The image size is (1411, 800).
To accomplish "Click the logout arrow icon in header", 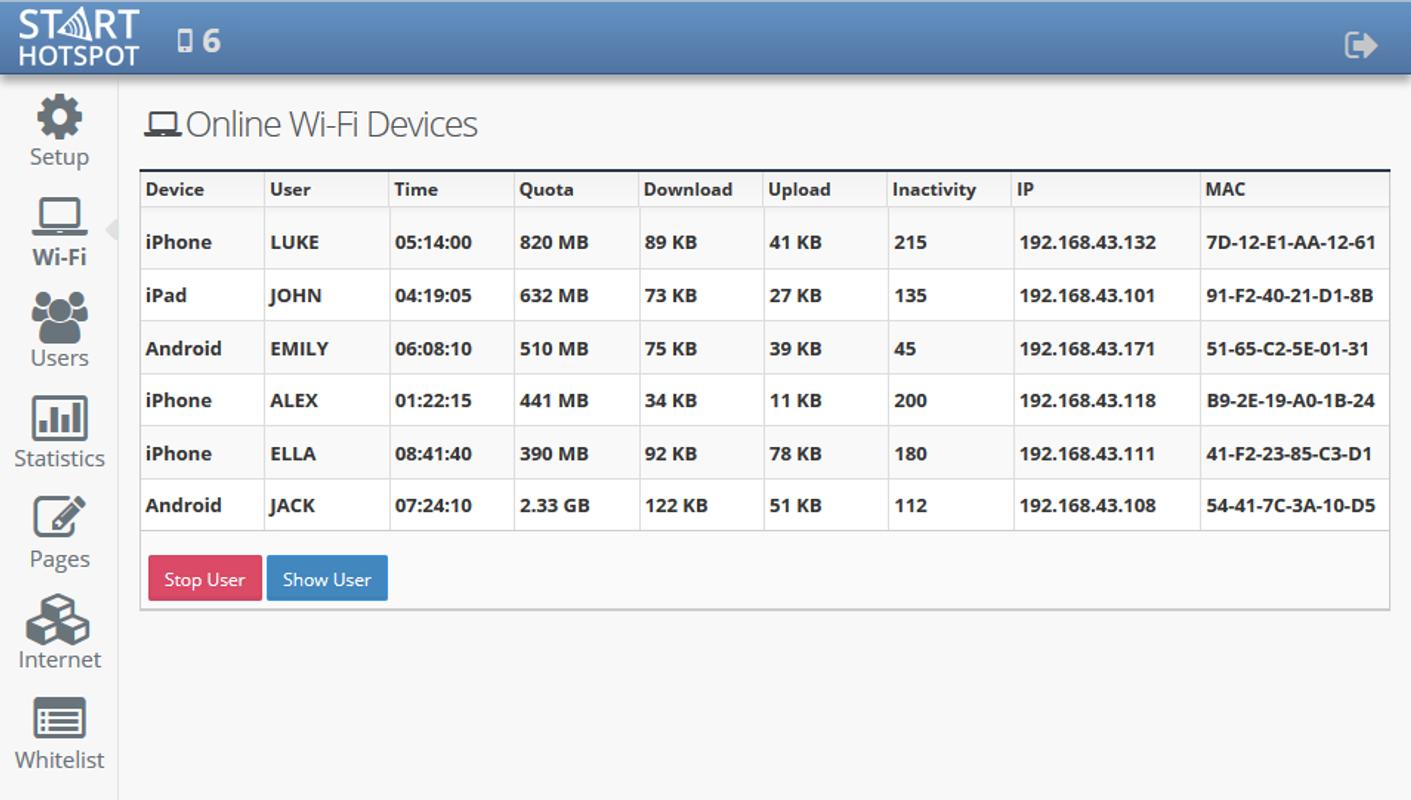I will coord(1361,44).
